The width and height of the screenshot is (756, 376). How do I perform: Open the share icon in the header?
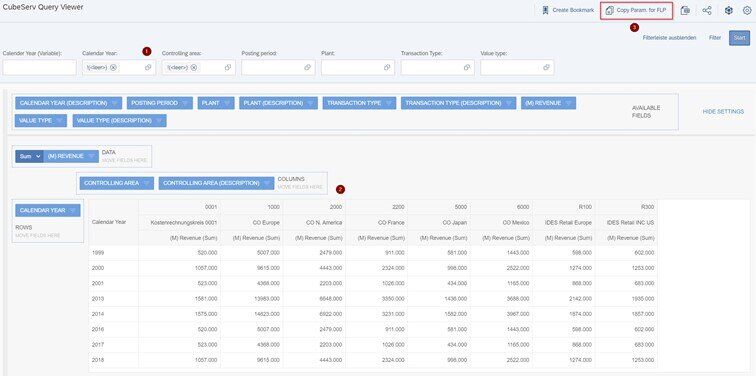pyautogui.click(x=707, y=10)
